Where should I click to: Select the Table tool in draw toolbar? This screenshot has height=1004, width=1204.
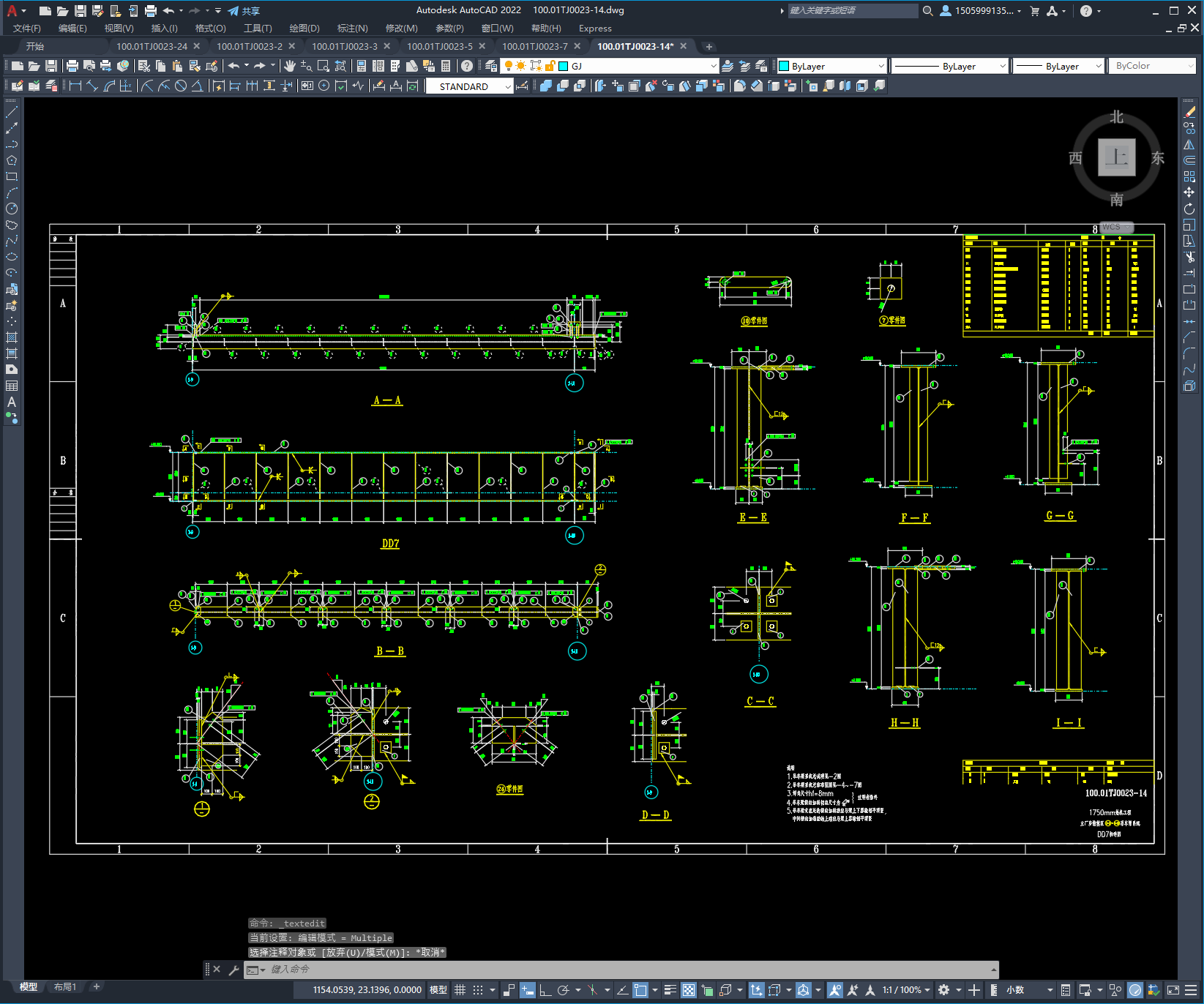point(12,386)
